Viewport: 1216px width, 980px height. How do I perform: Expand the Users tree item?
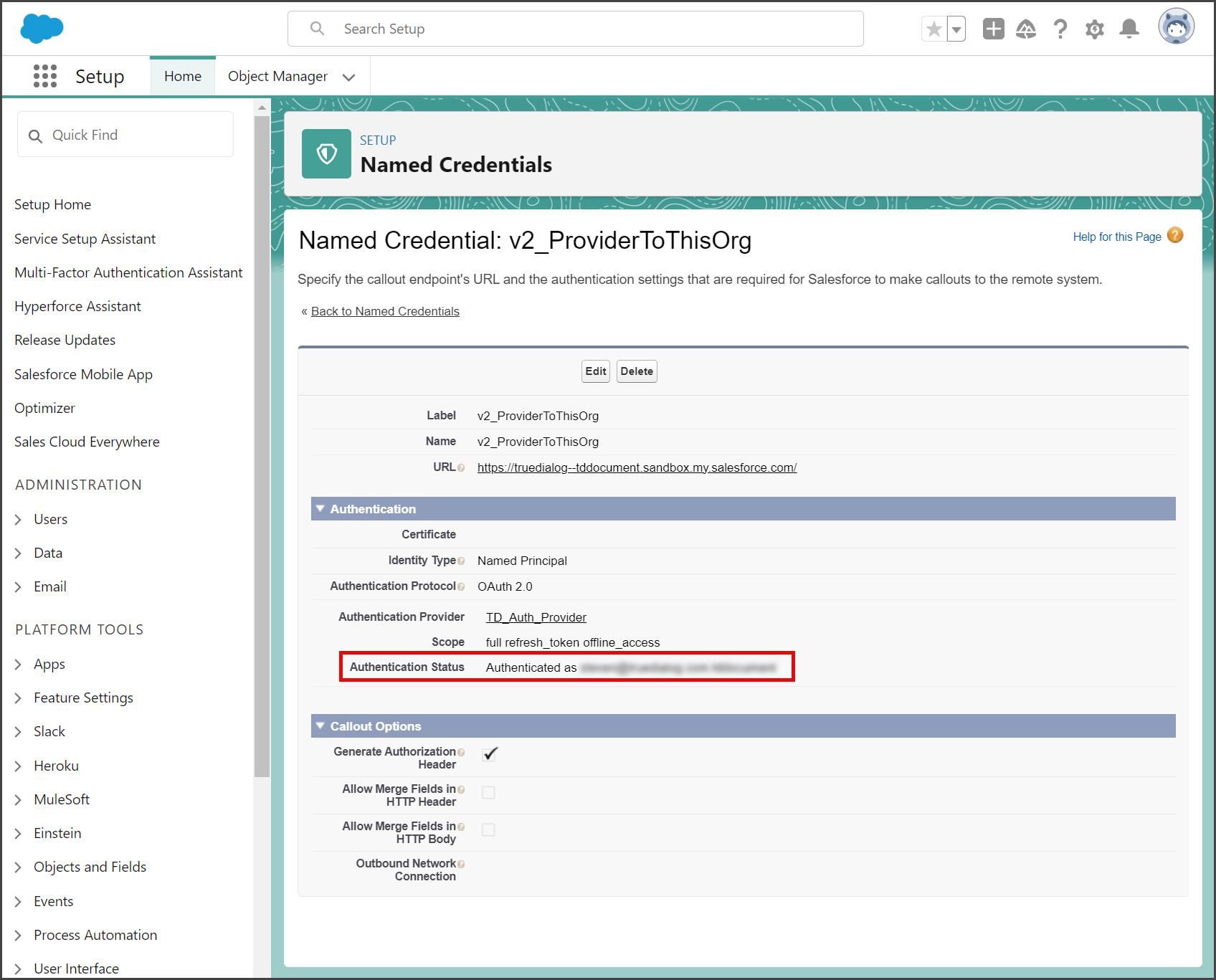pyautogui.click(x=19, y=520)
